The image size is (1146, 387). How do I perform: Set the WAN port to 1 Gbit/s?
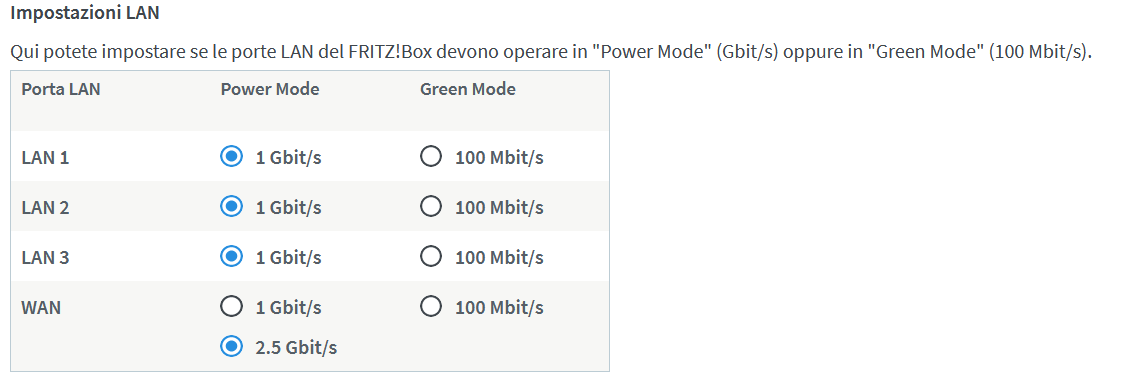click(x=231, y=307)
